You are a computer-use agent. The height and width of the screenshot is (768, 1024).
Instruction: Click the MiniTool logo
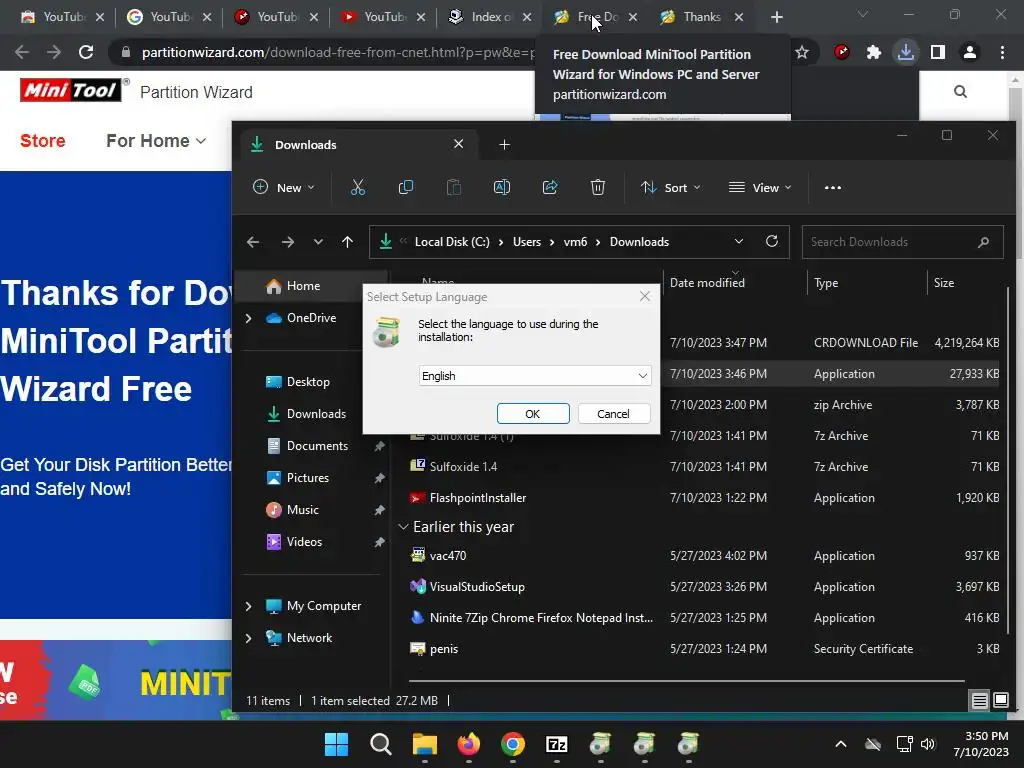(x=71, y=90)
